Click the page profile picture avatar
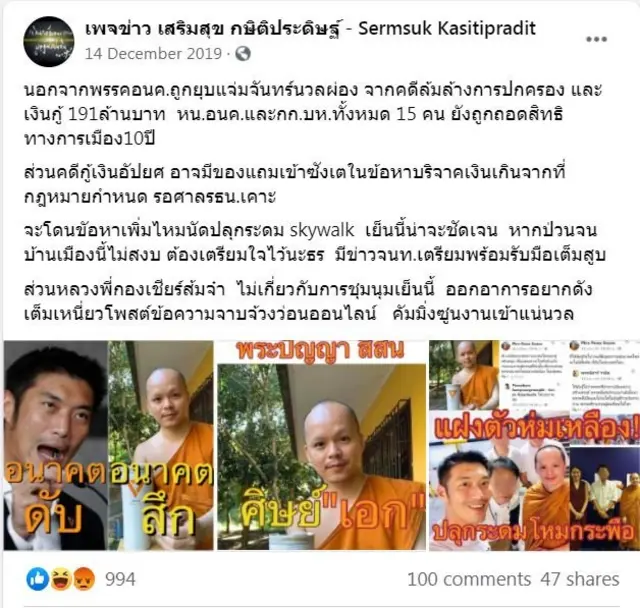This screenshot has height=608, width=640. tap(49, 41)
